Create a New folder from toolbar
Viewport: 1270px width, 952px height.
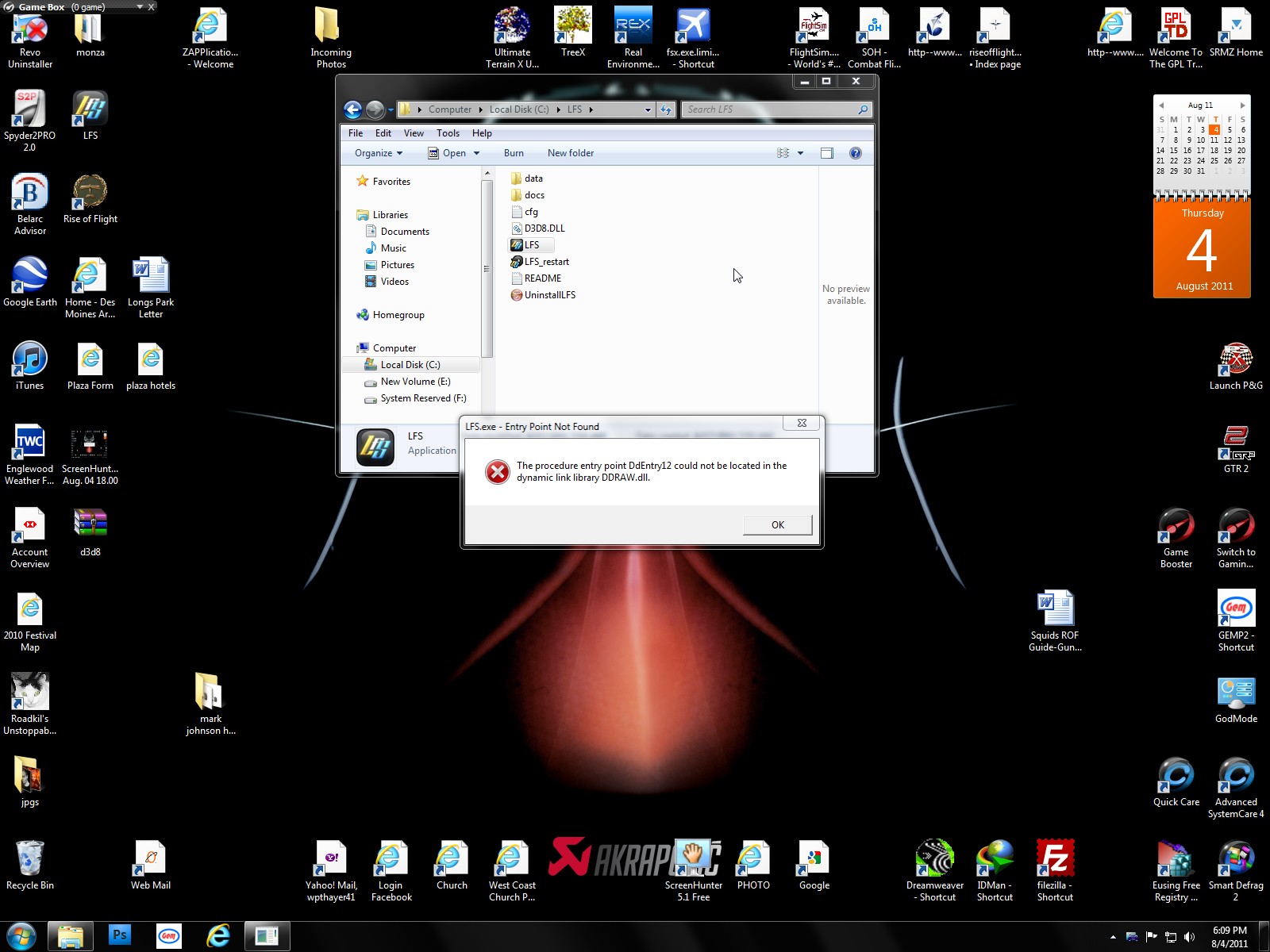click(x=571, y=153)
